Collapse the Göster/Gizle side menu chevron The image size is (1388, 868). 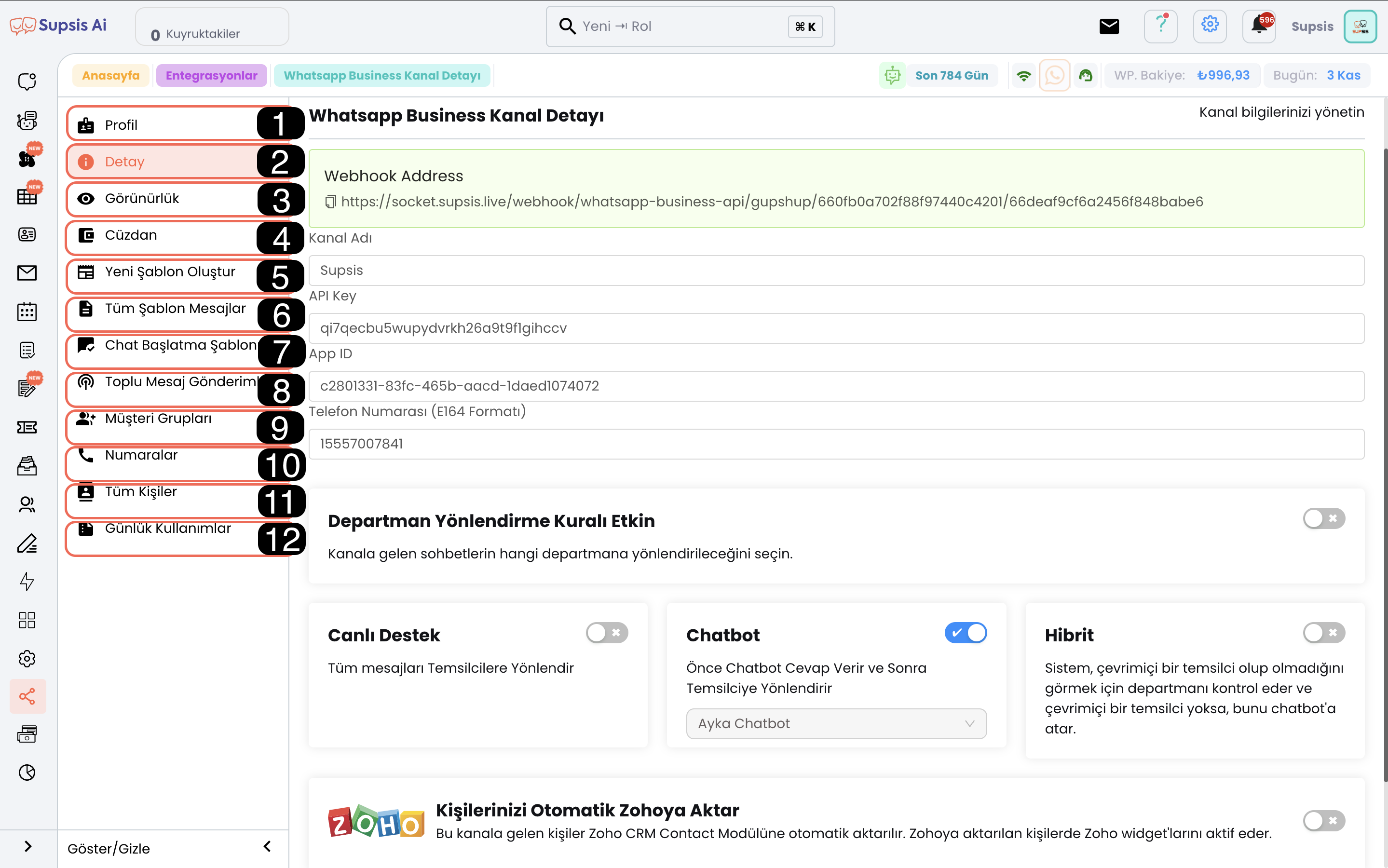[268, 846]
